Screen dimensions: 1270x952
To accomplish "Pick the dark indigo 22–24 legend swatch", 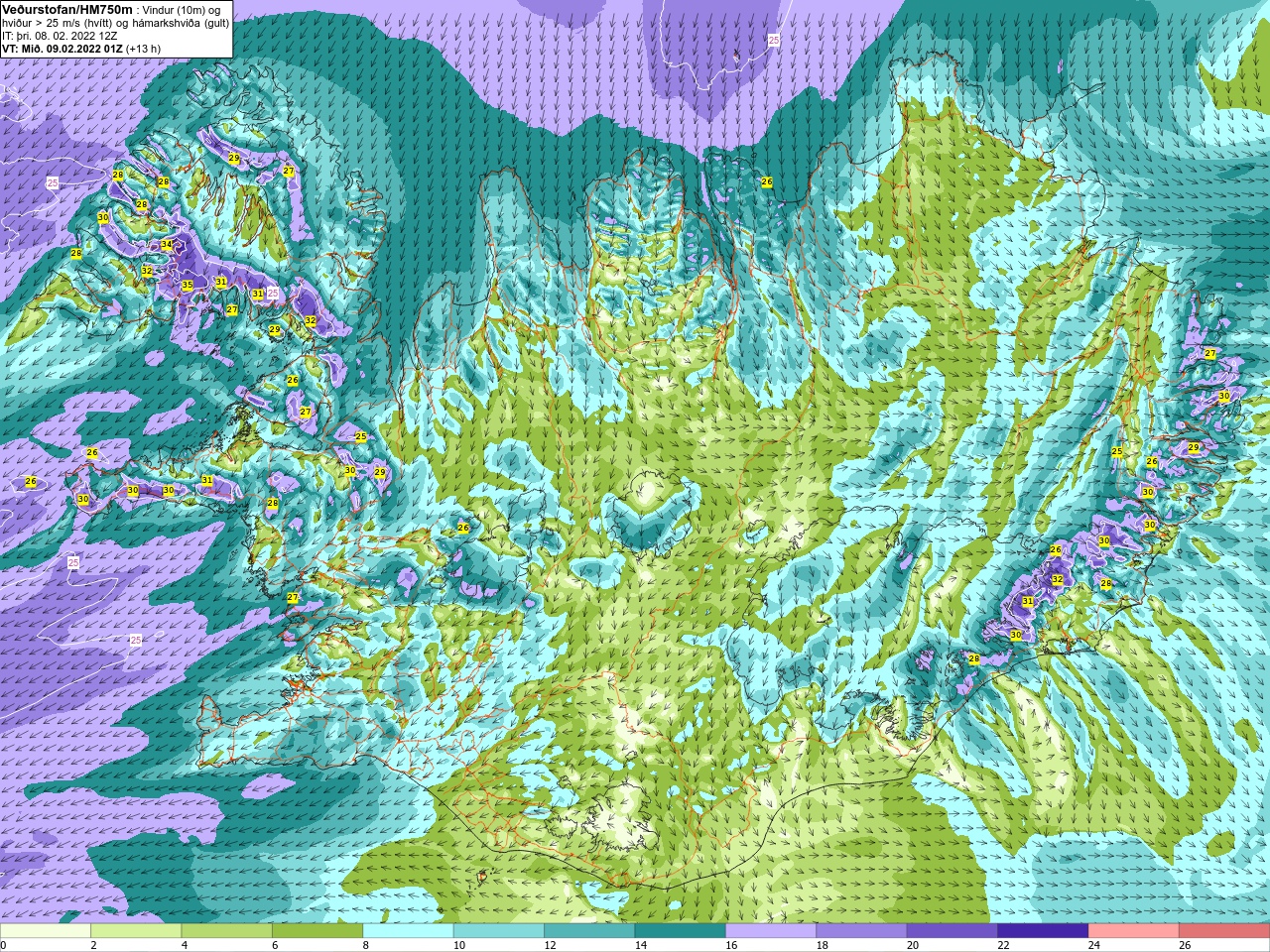I will pyautogui.click(x=1043, y=931).
